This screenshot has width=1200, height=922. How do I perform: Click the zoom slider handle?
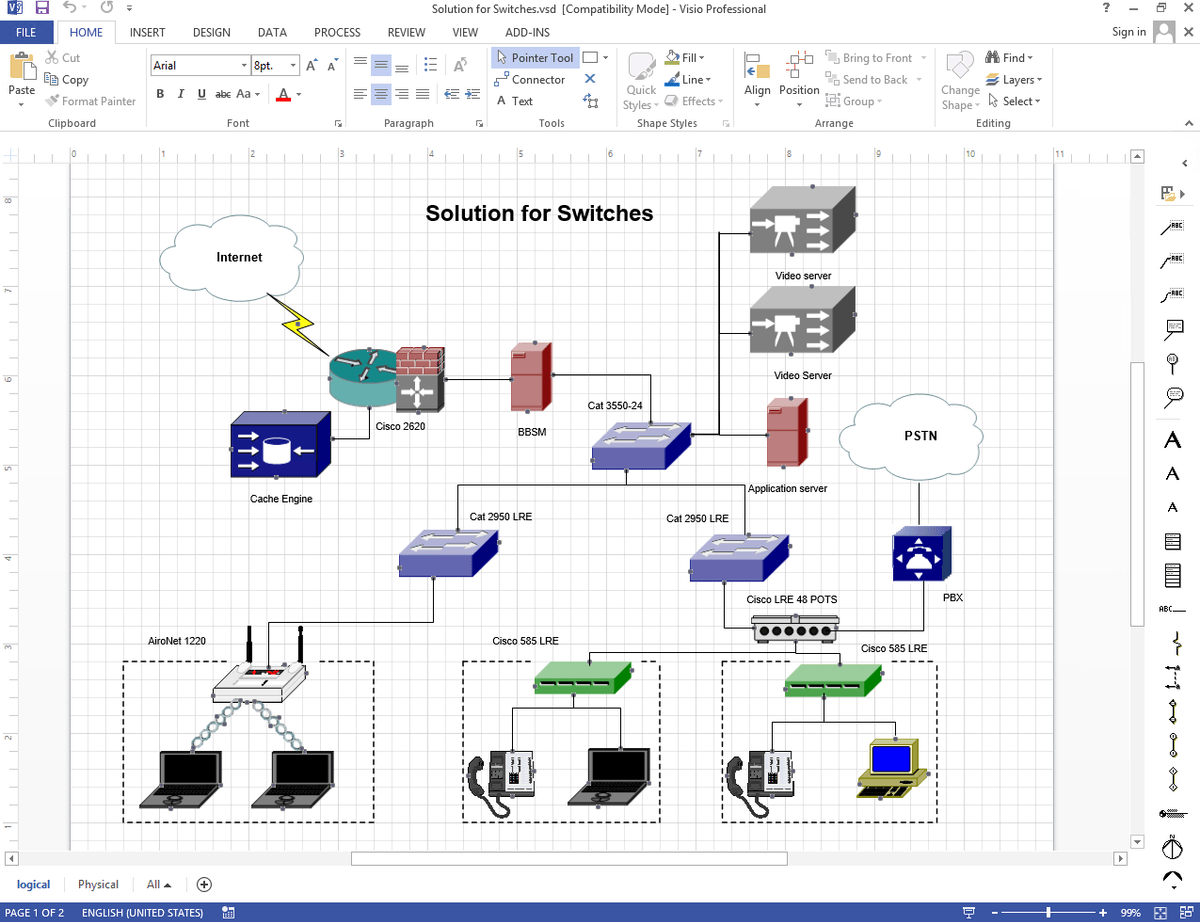click(x=1048, y=912)
